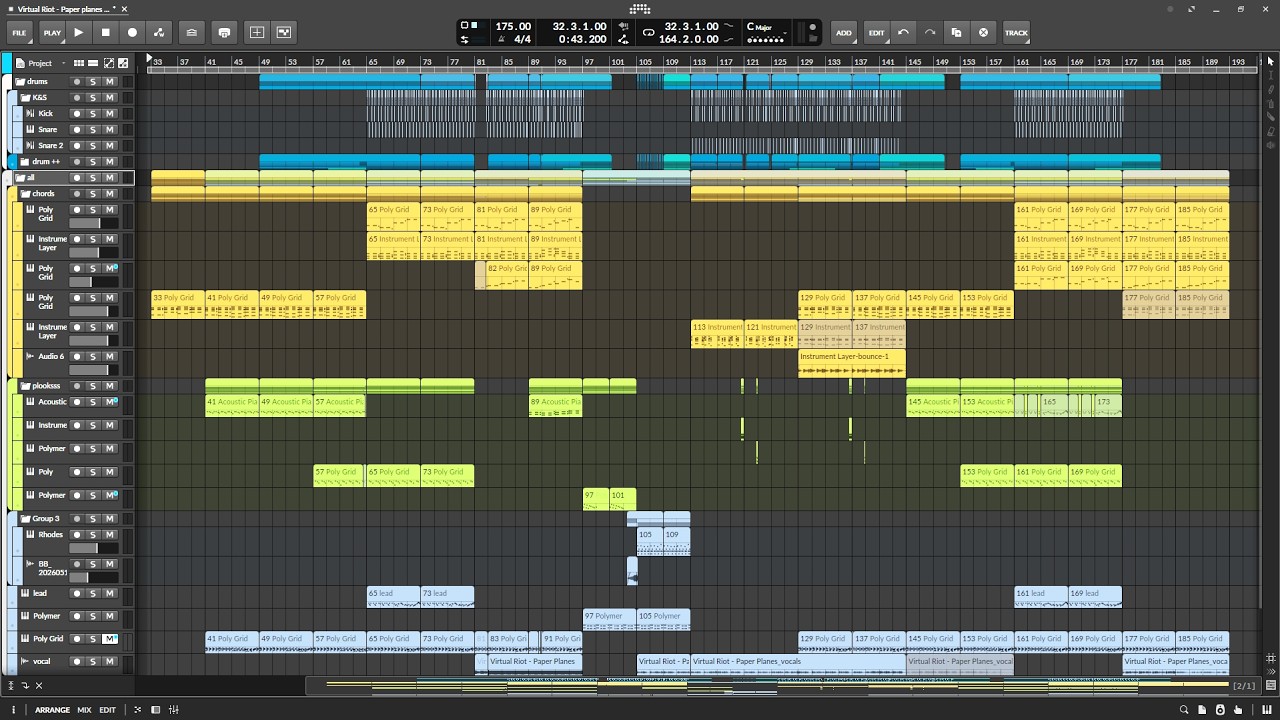Screen dimensions: 1280x720
Task: Open the FILE menu
Action: pyautogui.click(x=19, y=32)
